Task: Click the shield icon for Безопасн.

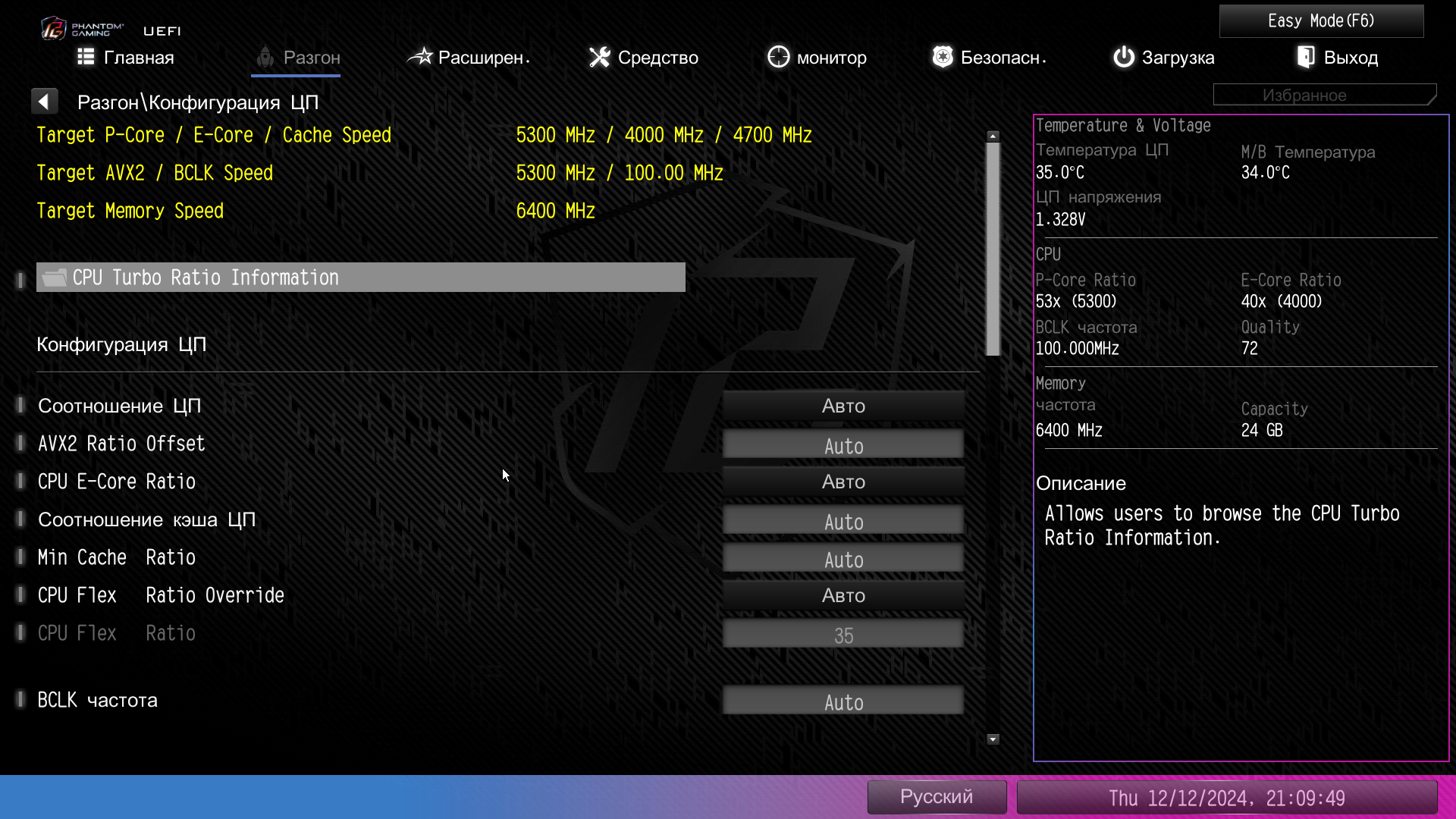Action: 942,57
